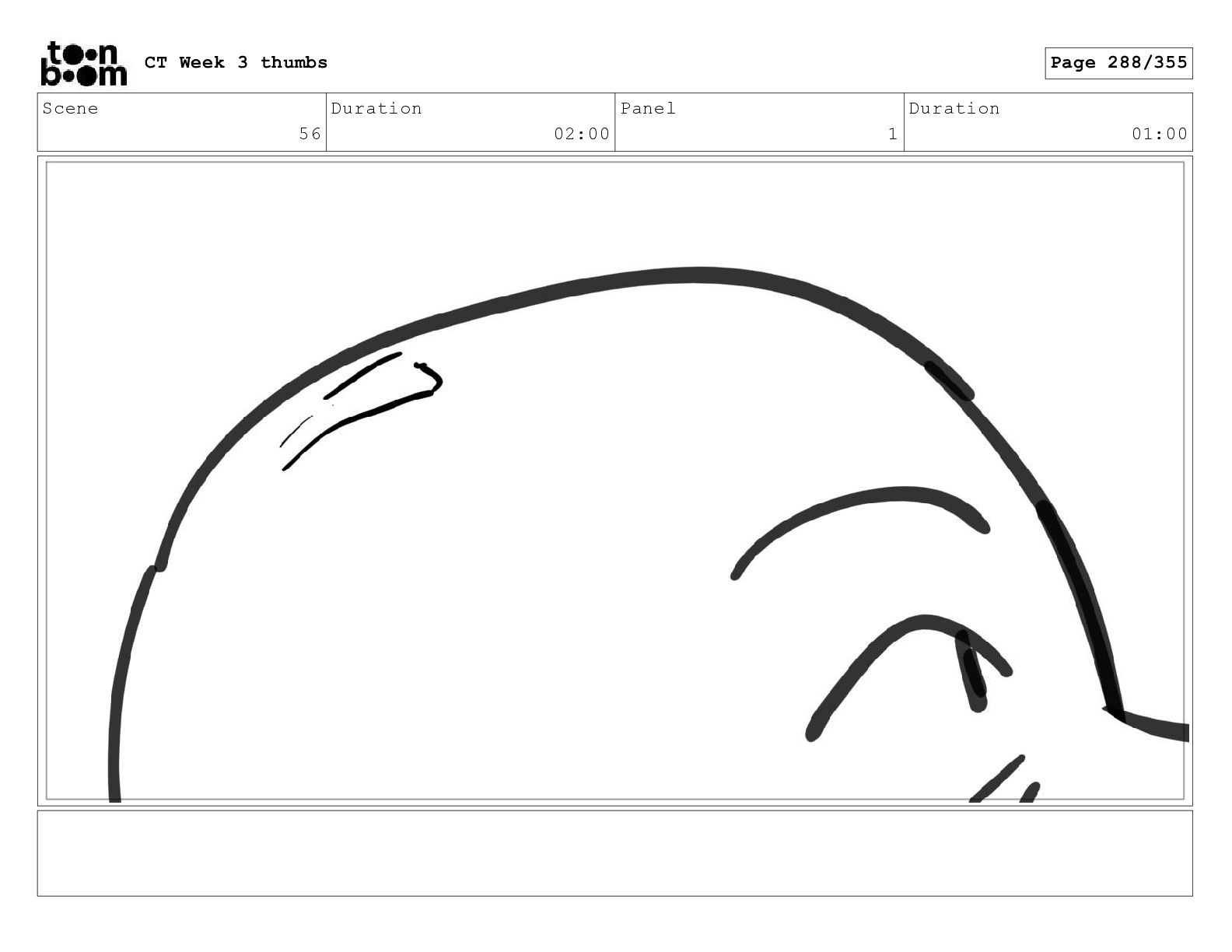Click the scene duration value '02:00'
1232x952 pixels.
pos(581,134)
